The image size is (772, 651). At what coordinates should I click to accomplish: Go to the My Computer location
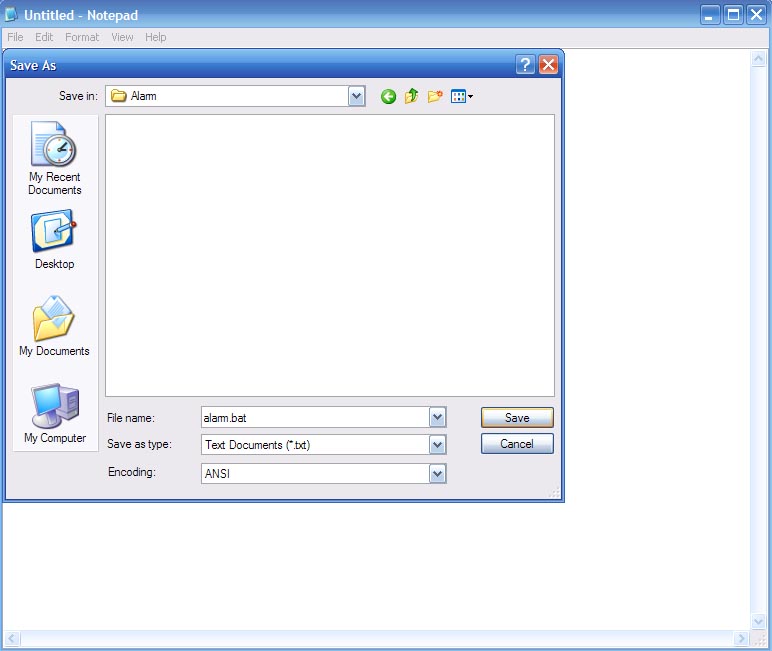tap(55, 413)
